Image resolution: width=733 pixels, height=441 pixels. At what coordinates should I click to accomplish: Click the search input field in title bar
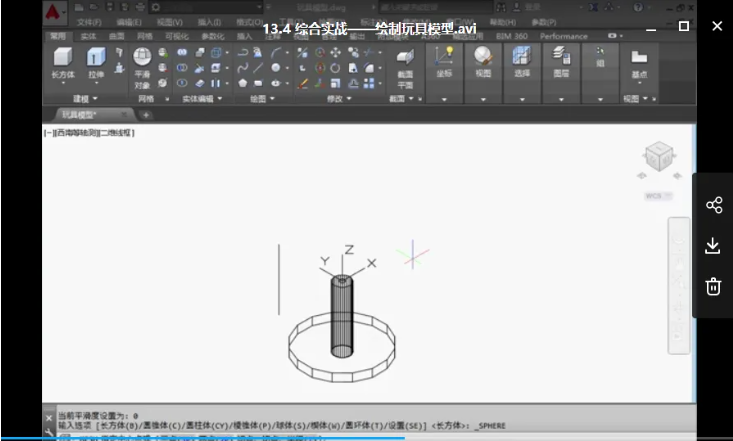click(435, 7)
